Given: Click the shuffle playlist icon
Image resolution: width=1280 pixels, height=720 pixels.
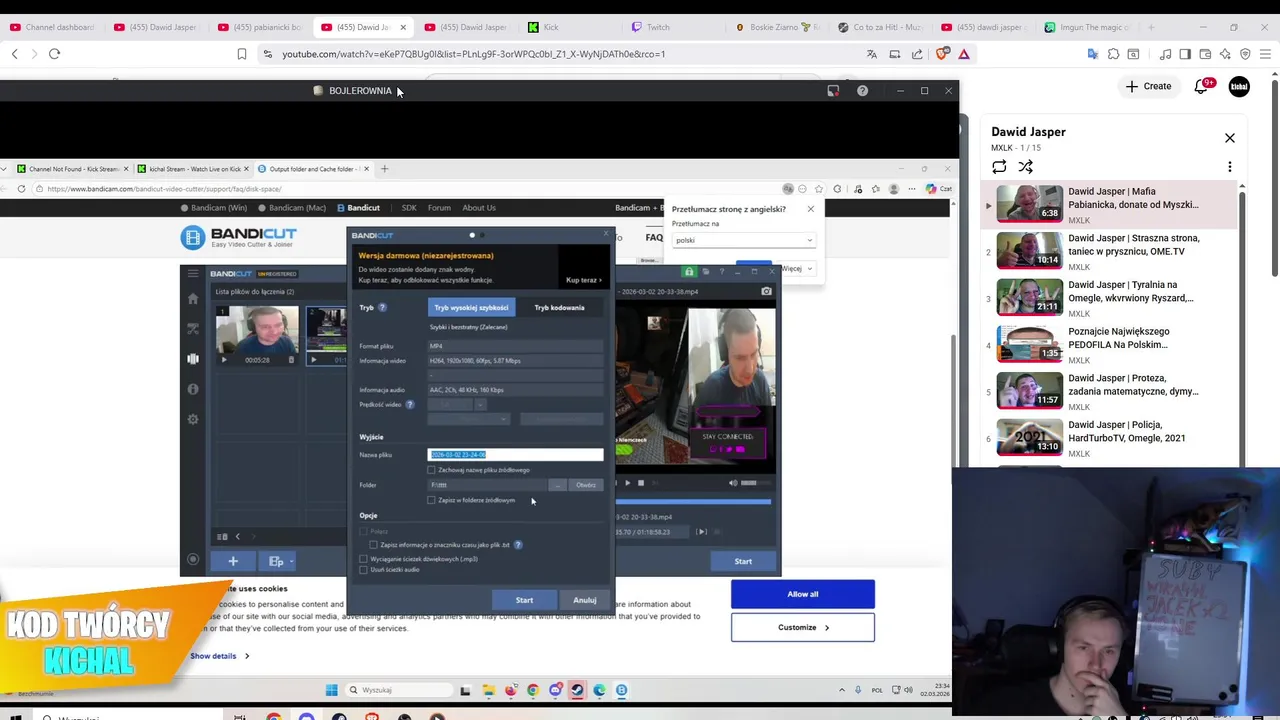Looking at the screenshot, I should 1025,167.
